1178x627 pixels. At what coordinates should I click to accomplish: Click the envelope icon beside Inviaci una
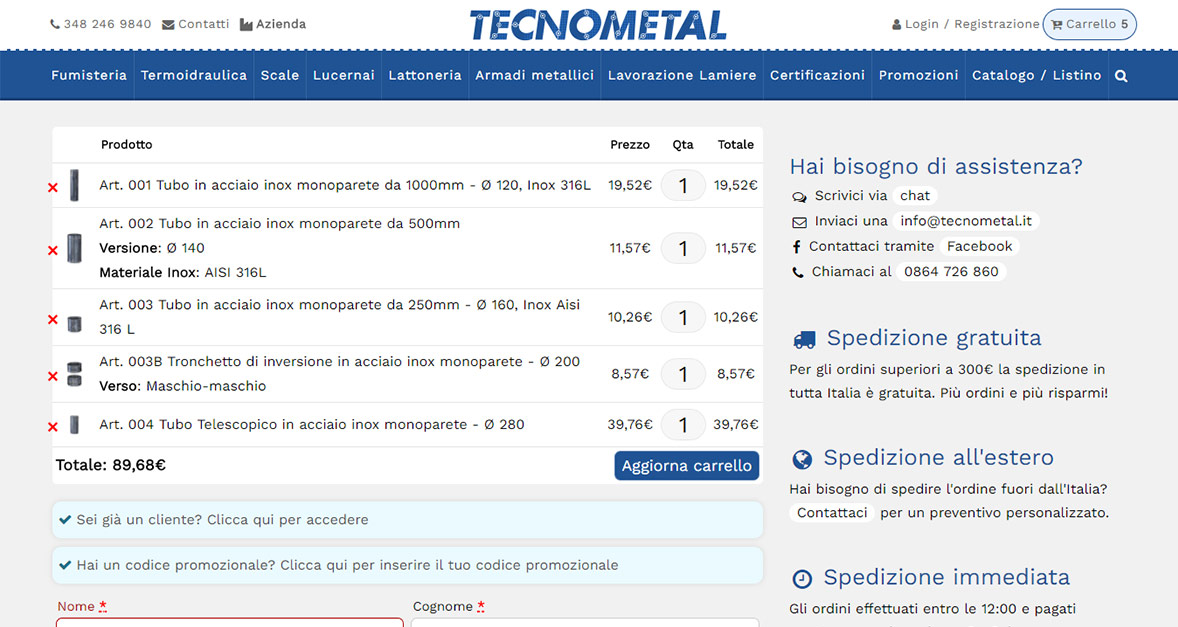tap(799, 222)
